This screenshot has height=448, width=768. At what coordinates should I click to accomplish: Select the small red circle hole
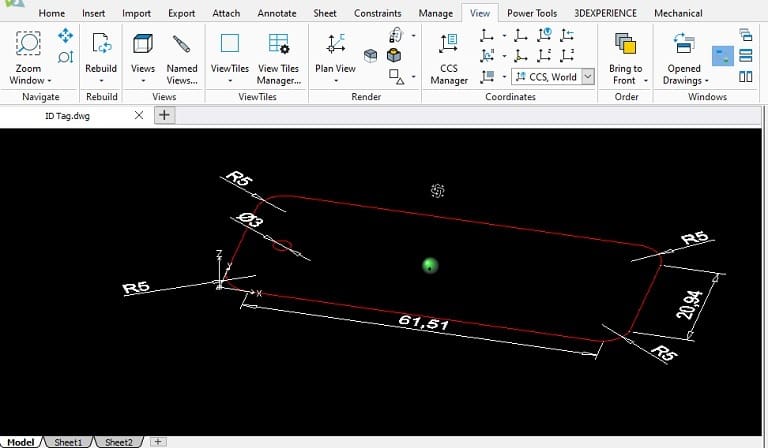(282, 245)
